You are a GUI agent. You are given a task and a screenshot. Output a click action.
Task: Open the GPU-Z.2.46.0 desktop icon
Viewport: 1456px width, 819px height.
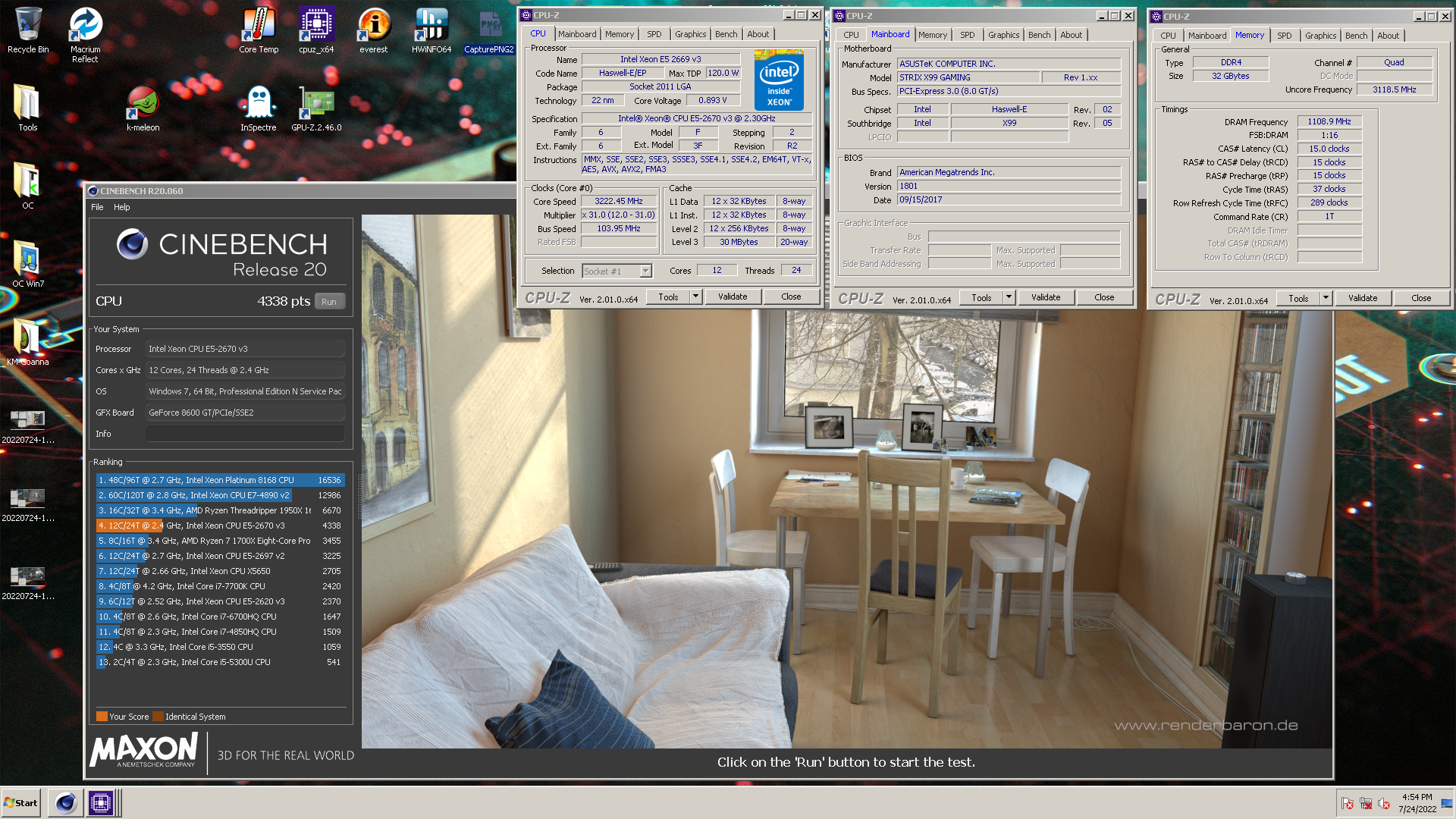point(316,108)
